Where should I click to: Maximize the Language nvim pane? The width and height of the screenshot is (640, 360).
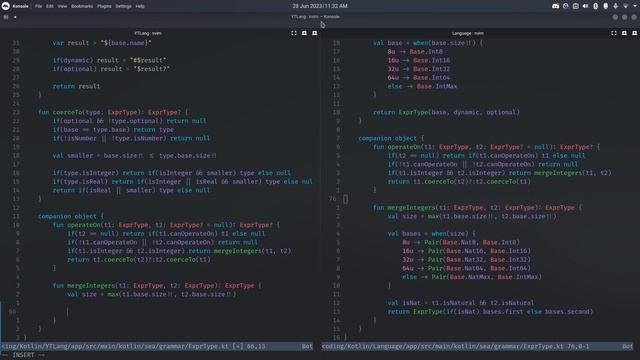pos(614,33)
